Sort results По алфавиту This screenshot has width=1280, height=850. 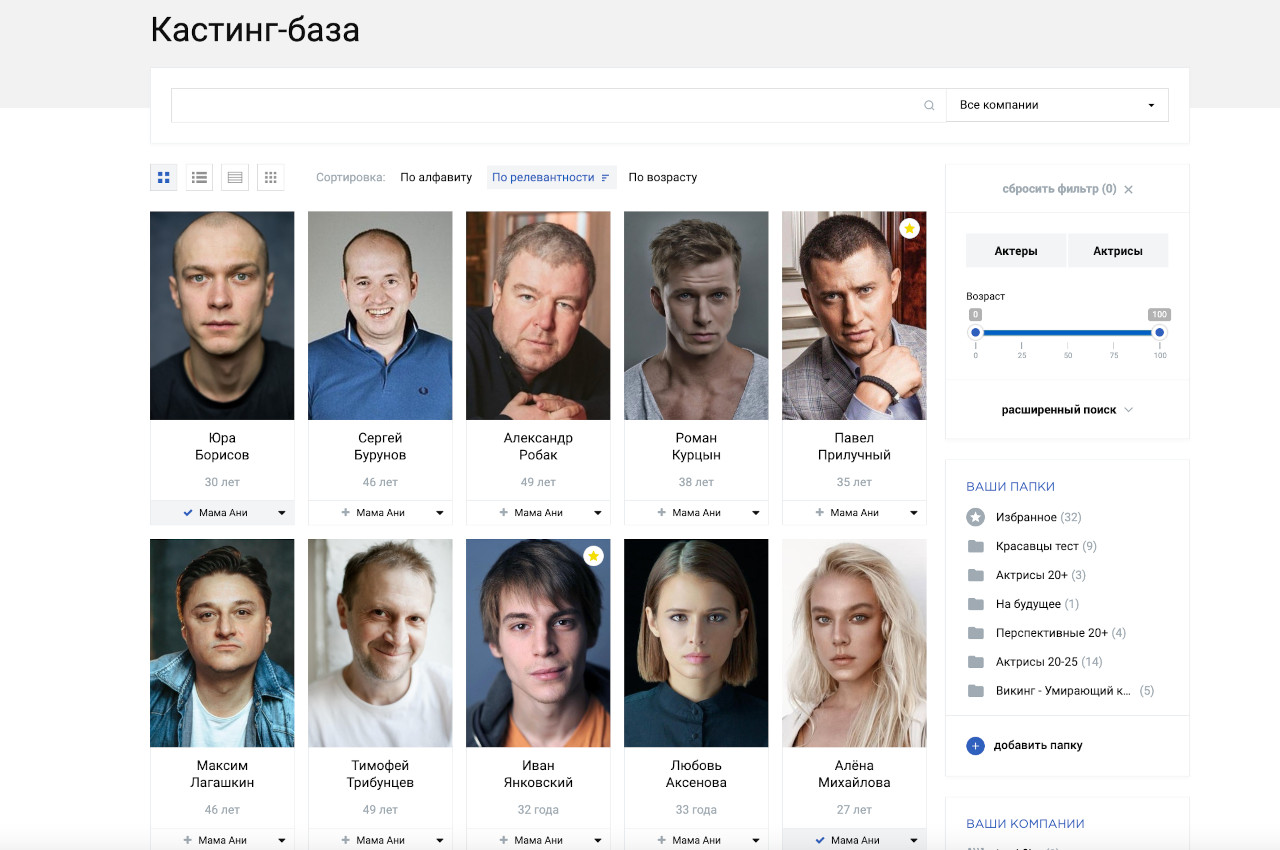click(436, 178)
